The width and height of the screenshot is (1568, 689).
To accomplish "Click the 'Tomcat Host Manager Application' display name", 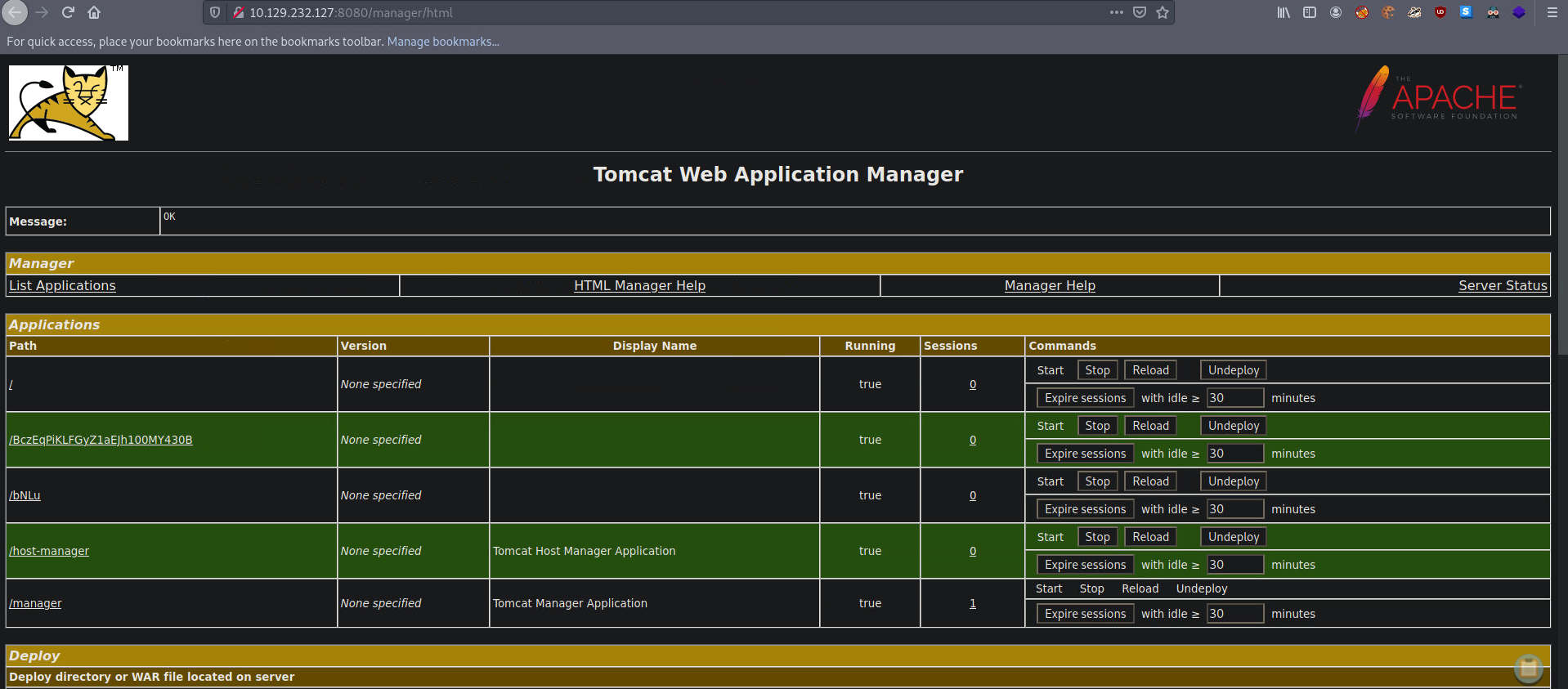I will pos(584,551).
